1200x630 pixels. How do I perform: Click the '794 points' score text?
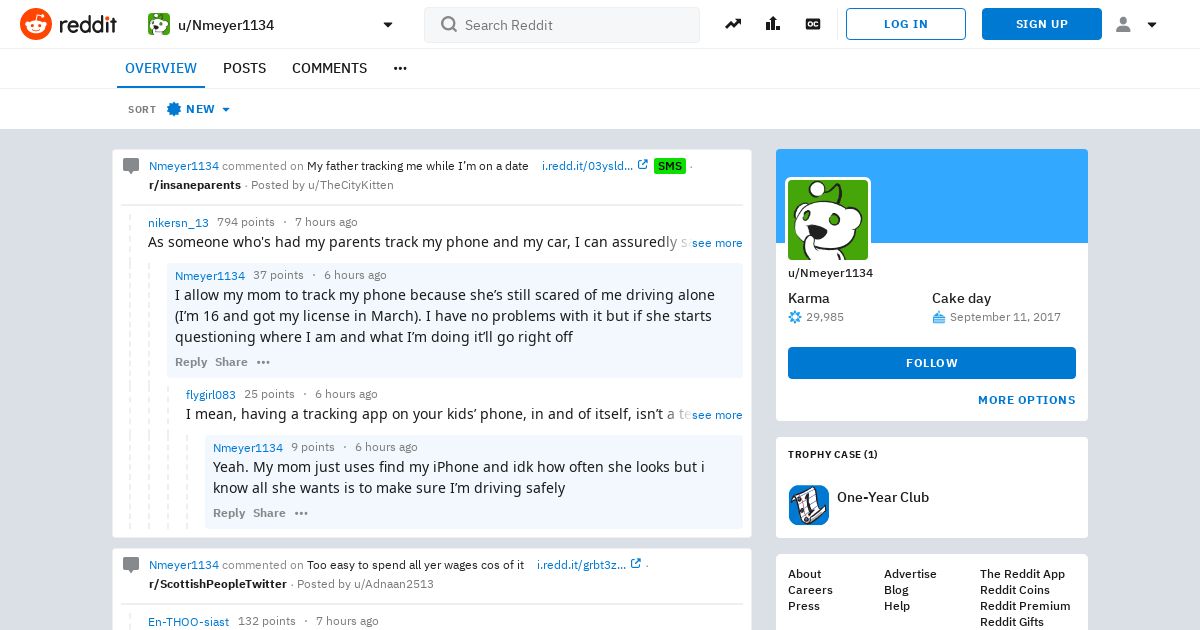coord(246,222)
